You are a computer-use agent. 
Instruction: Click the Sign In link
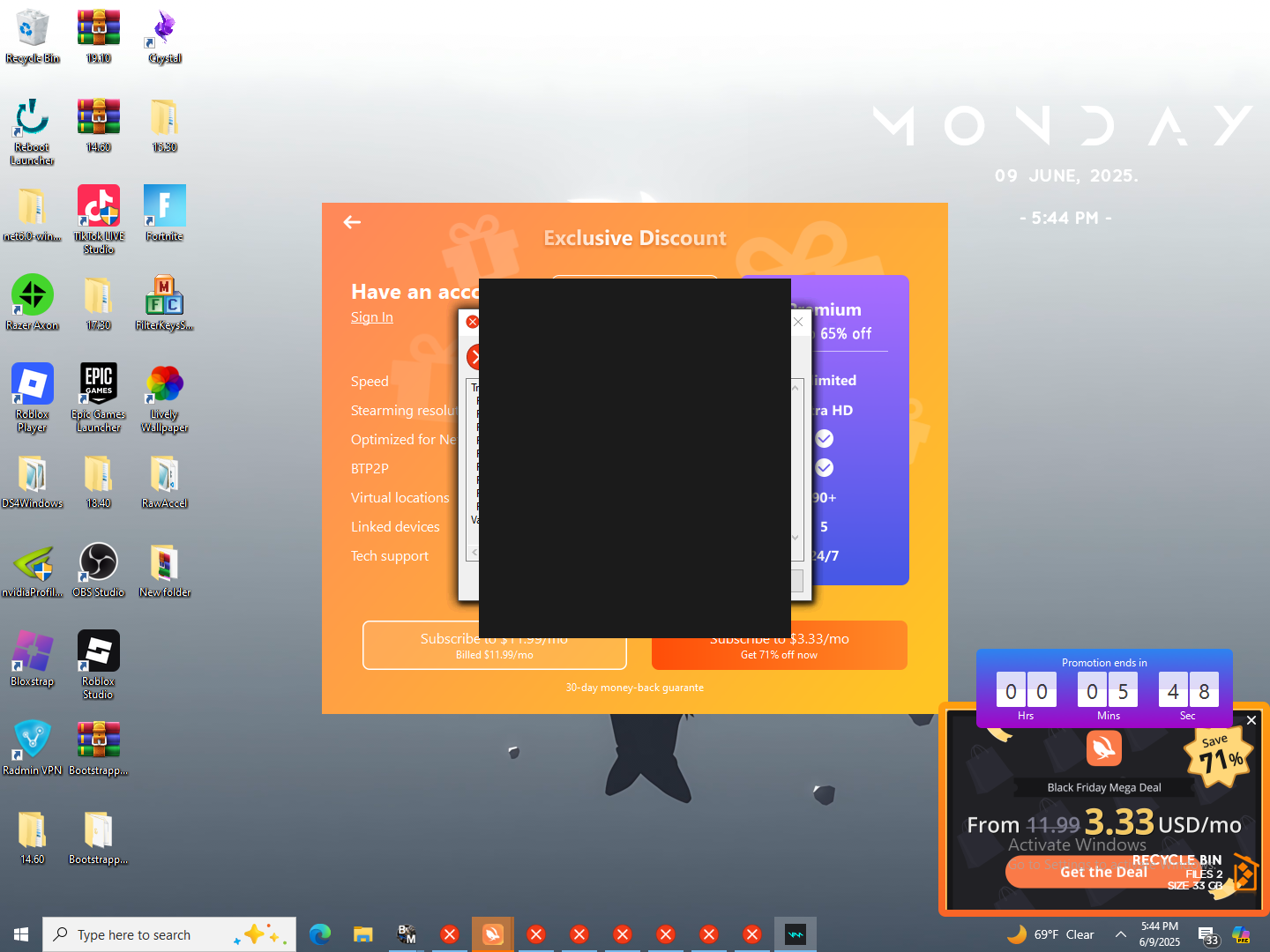[372, 317]
